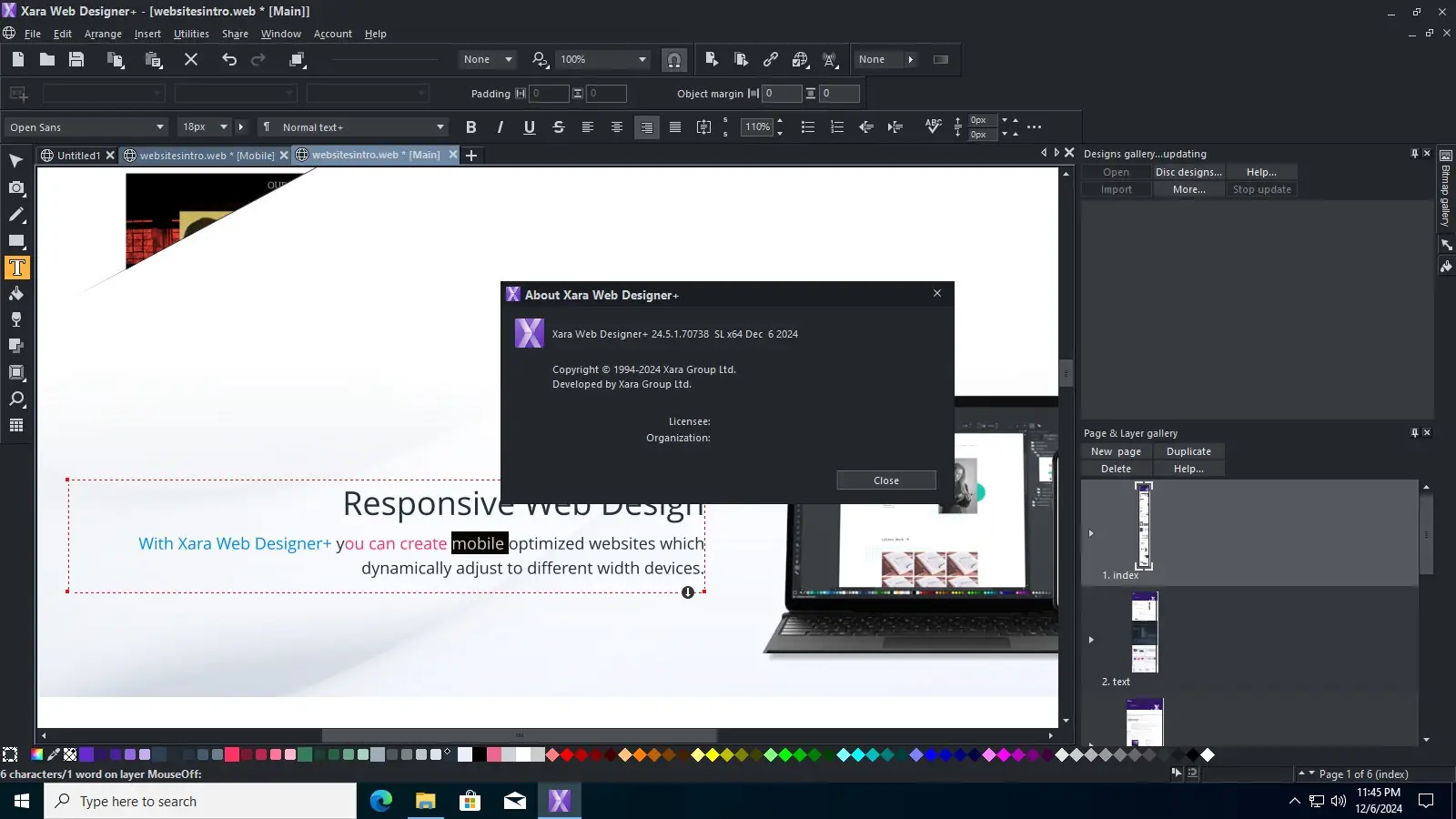The image size is (1456, 819).
Task: Open the Arrange menu
Action: tap(103, 34)
